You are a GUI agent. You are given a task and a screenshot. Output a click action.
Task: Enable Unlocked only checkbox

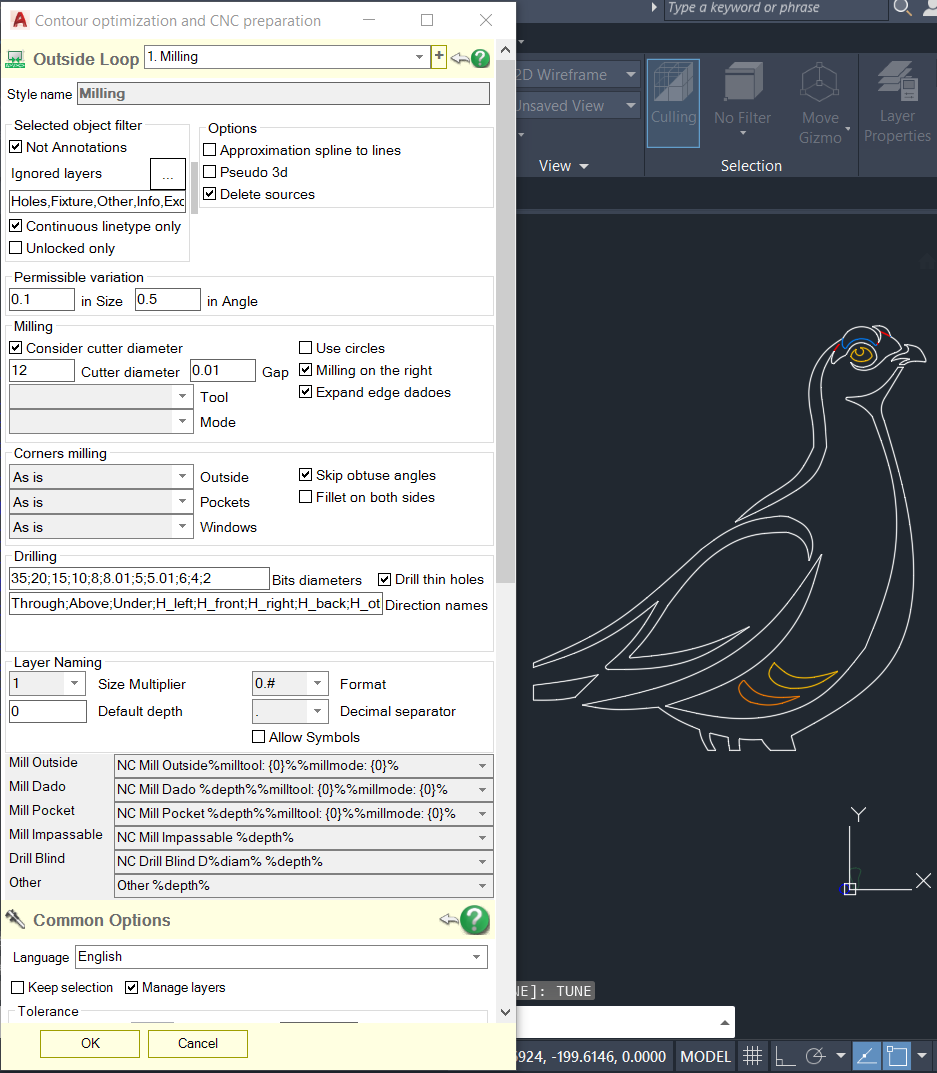tap(16, 247)
